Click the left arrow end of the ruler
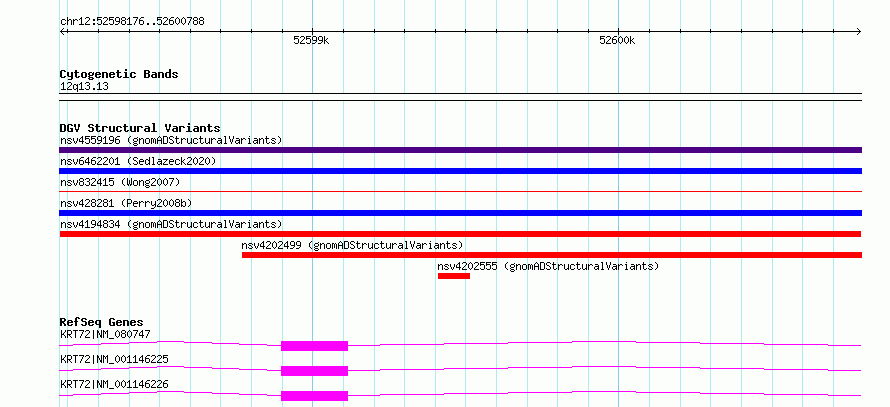The height and width of the screenshot is (407, 890). [x=62, y=31]
